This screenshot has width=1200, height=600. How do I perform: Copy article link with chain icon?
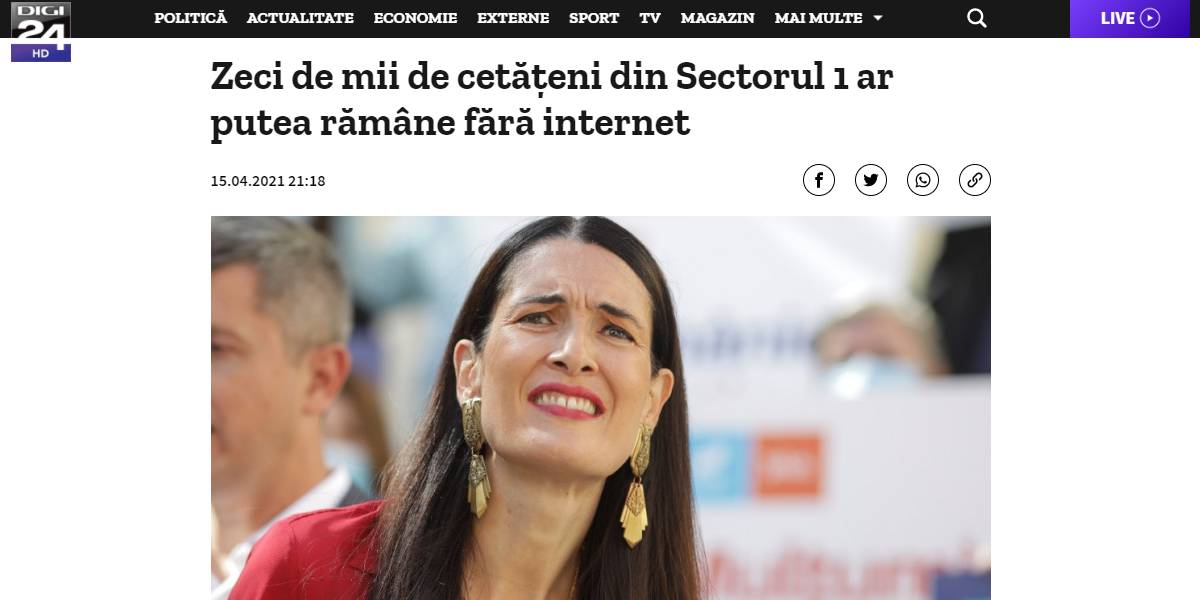[x=975, y=180]
